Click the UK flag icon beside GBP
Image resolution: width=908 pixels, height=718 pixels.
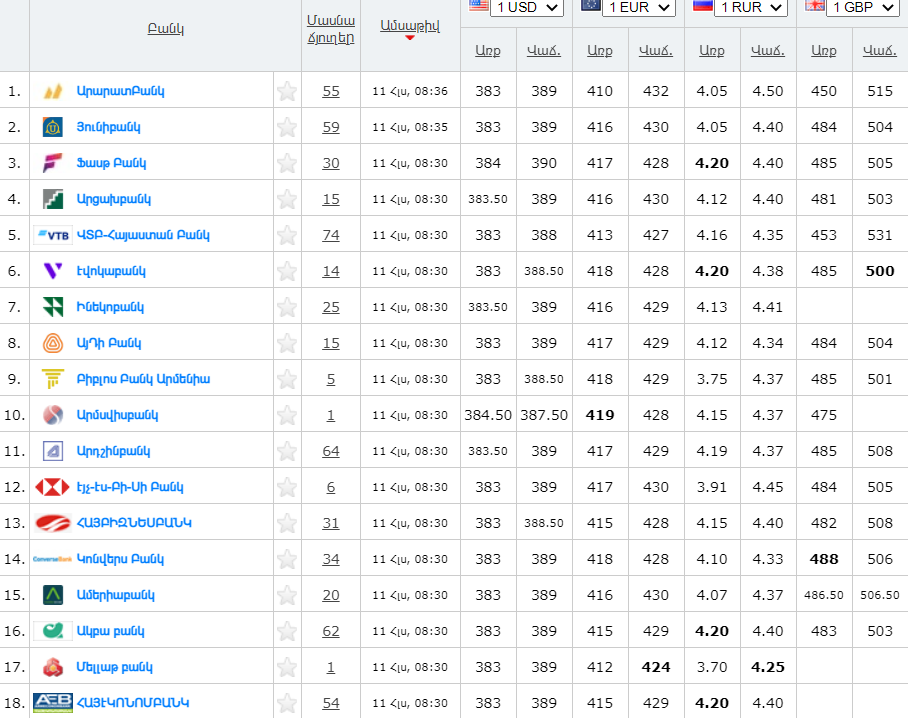[x=815, y=5]
